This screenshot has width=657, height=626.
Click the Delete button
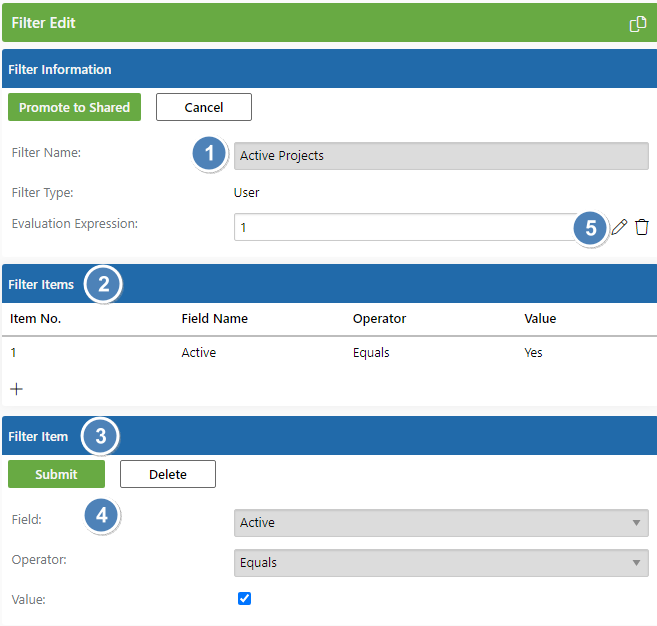[x=168, y=474]
